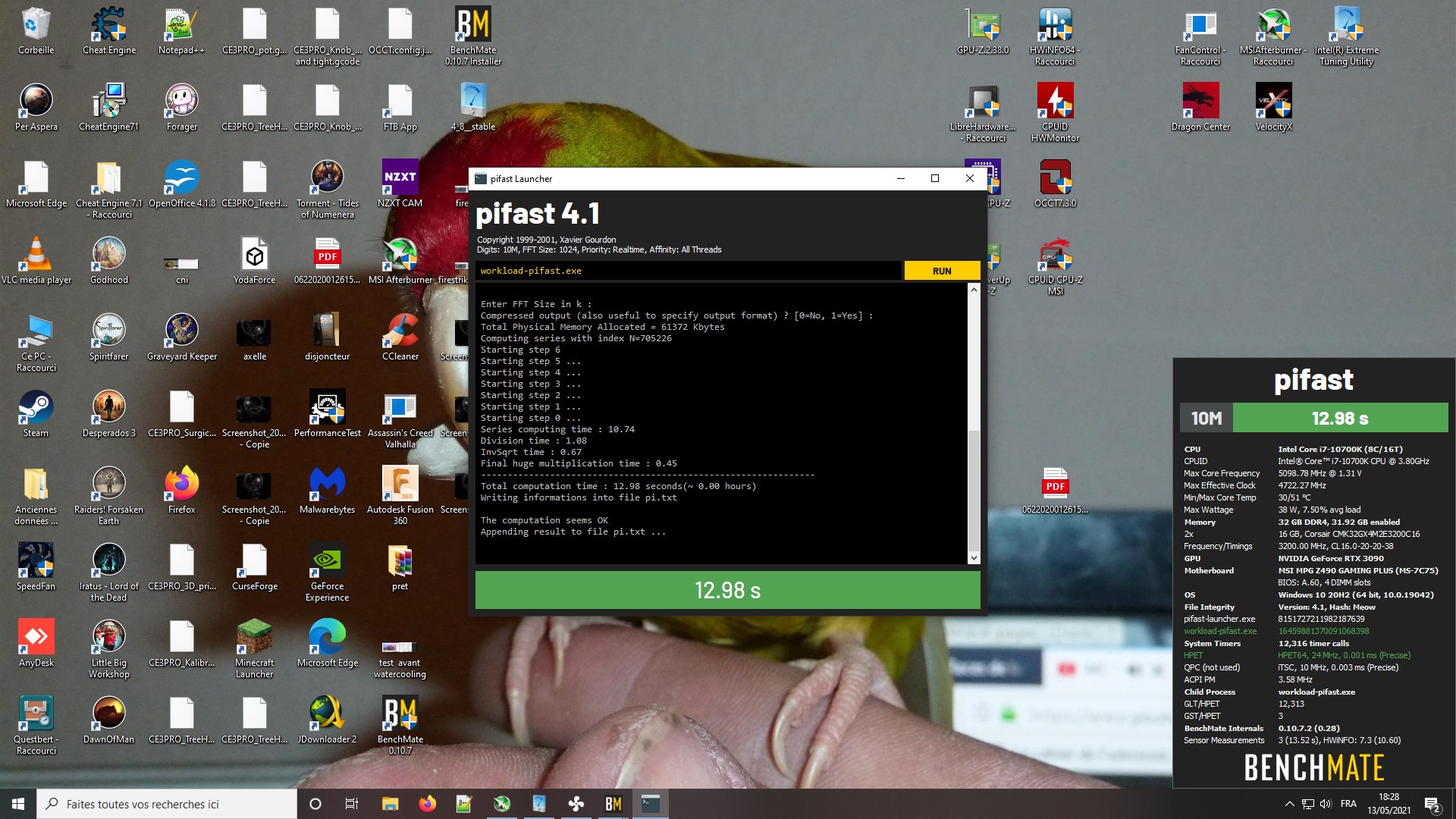
Task: Click the taskbar search box
Action: tap(167, 804)
